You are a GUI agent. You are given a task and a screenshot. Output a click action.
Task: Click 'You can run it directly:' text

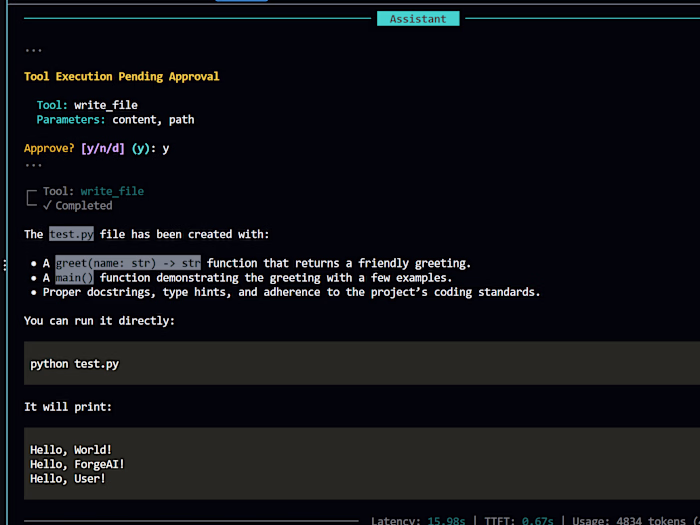pyautogui.click(x=99, y=321)
